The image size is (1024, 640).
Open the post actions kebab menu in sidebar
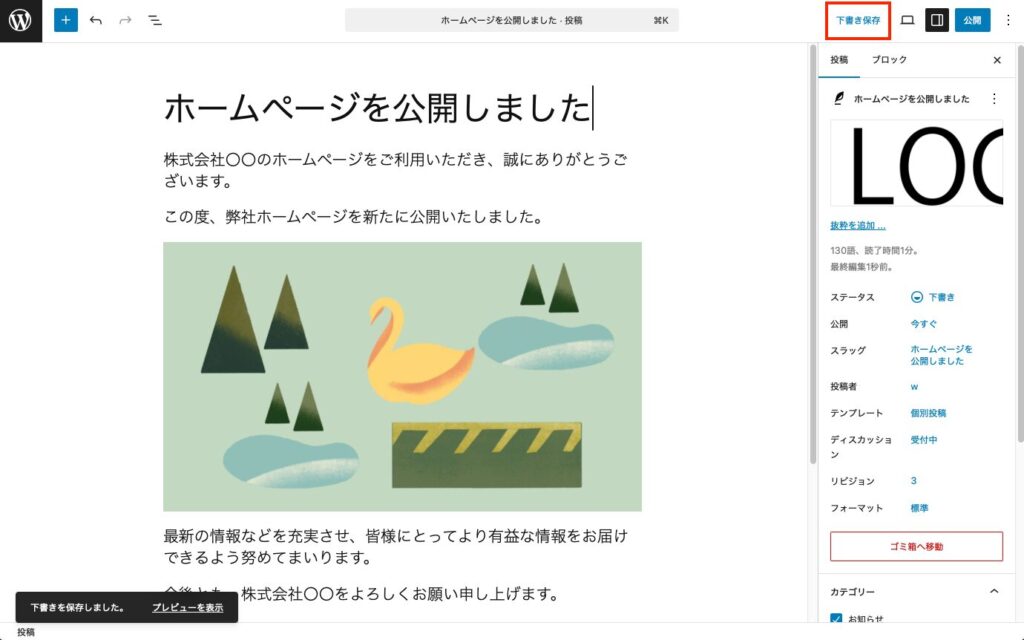coord(996,99)
